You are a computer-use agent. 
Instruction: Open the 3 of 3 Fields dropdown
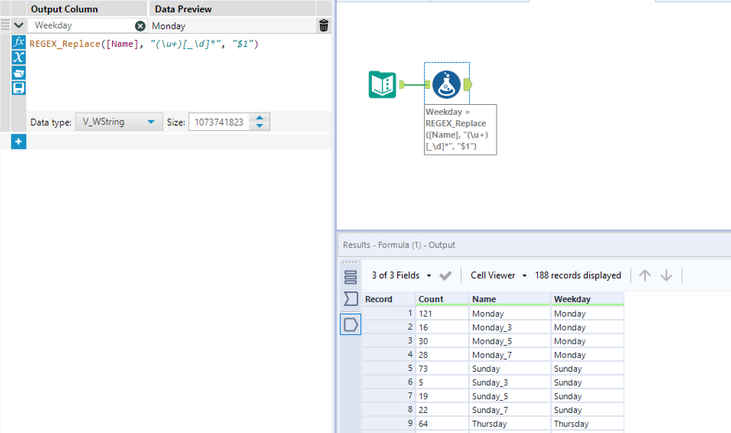pyautogui.click(x=401, y=275)
